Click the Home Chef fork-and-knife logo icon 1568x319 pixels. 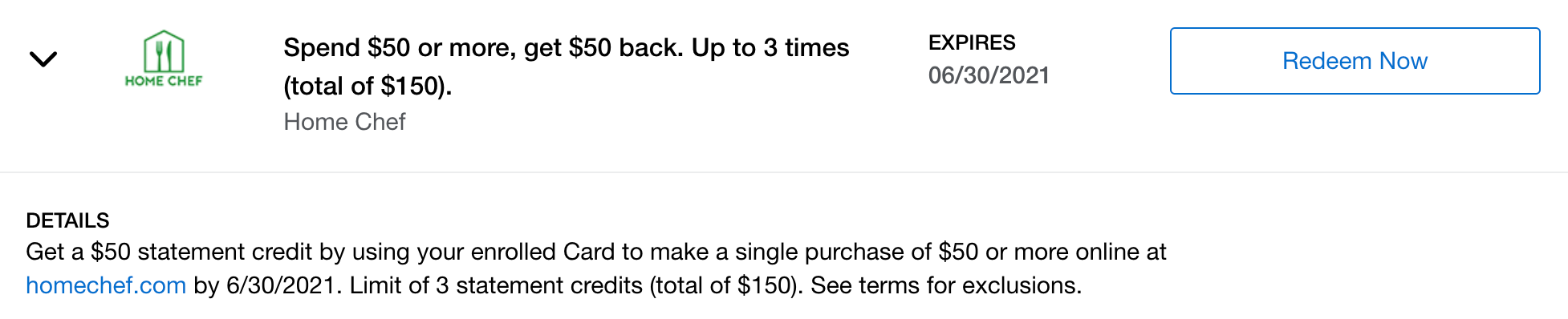click(x=164, y=51)
